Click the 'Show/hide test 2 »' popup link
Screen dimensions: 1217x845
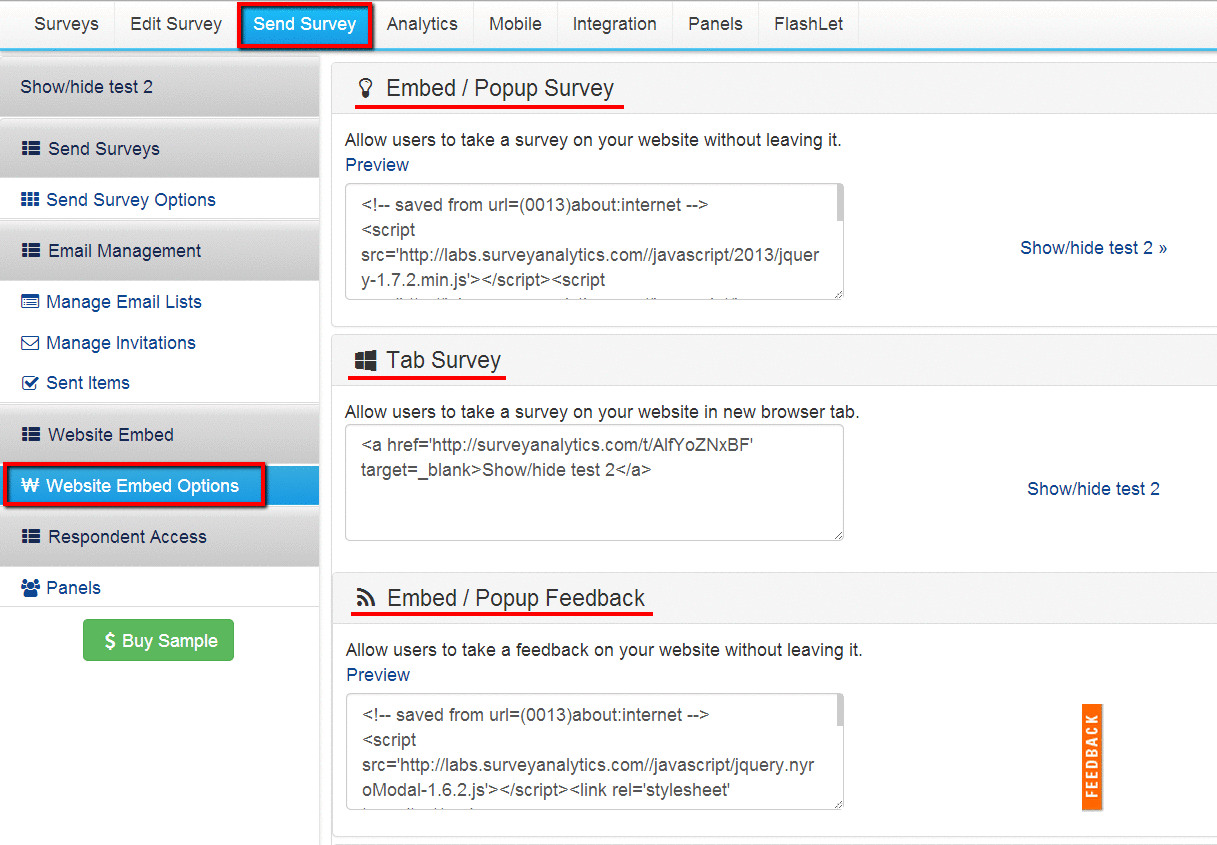[x=1094, y=248]
